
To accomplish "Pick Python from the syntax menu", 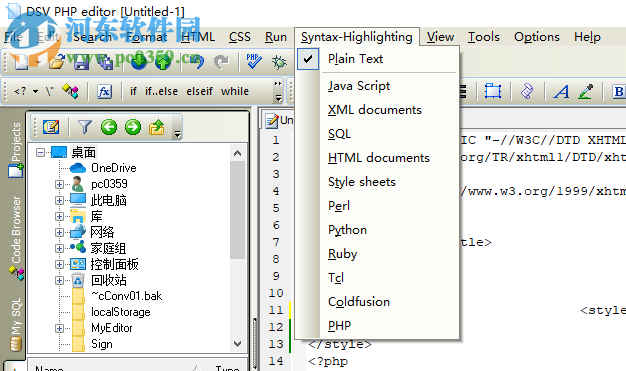I will tap(377, 230).
